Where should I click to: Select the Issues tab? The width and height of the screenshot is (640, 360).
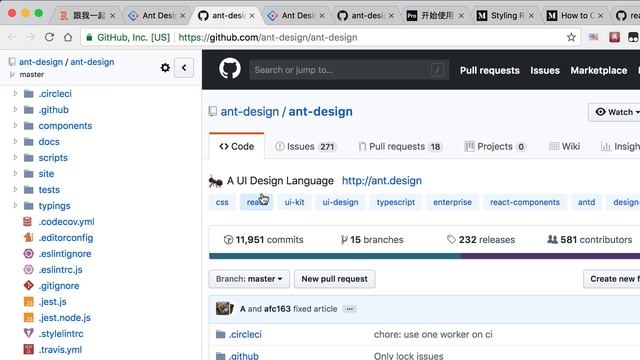305,146
